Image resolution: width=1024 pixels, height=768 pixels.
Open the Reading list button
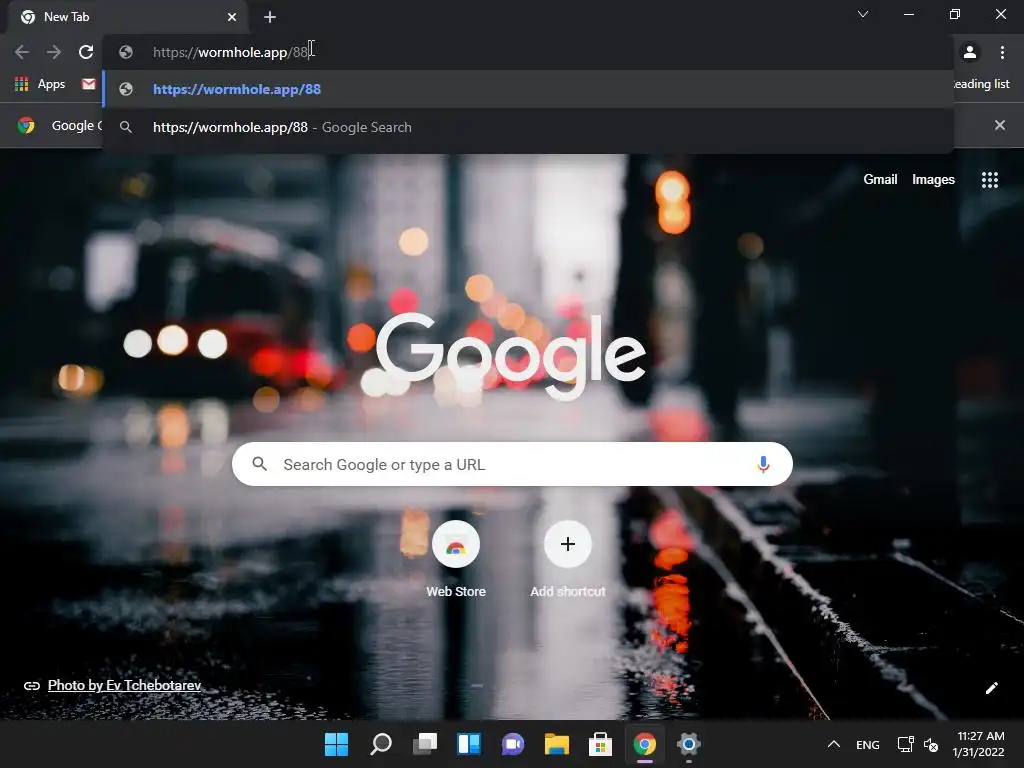point(982,84)
